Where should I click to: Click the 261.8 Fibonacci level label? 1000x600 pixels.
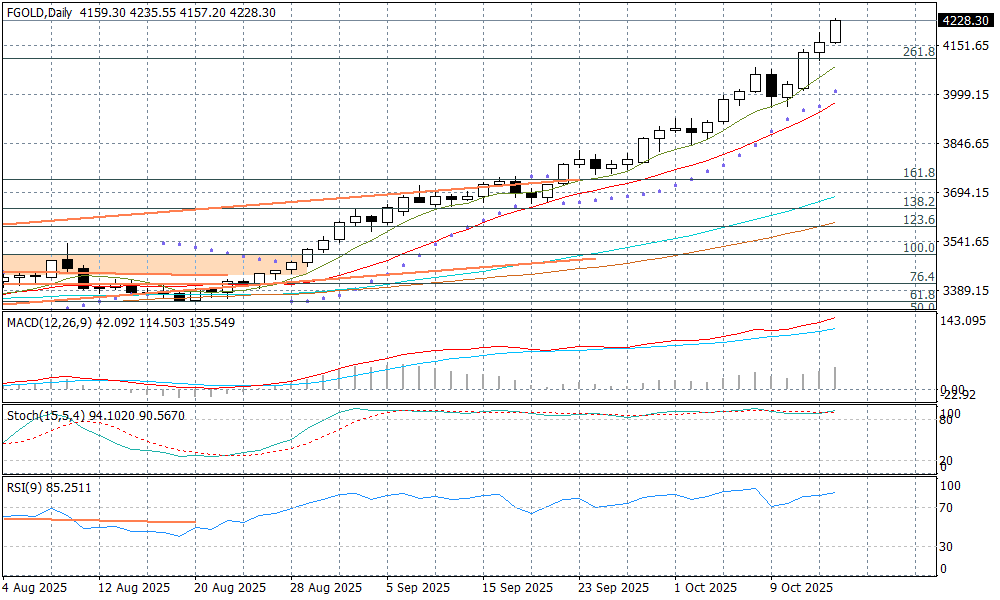[918, 52]
